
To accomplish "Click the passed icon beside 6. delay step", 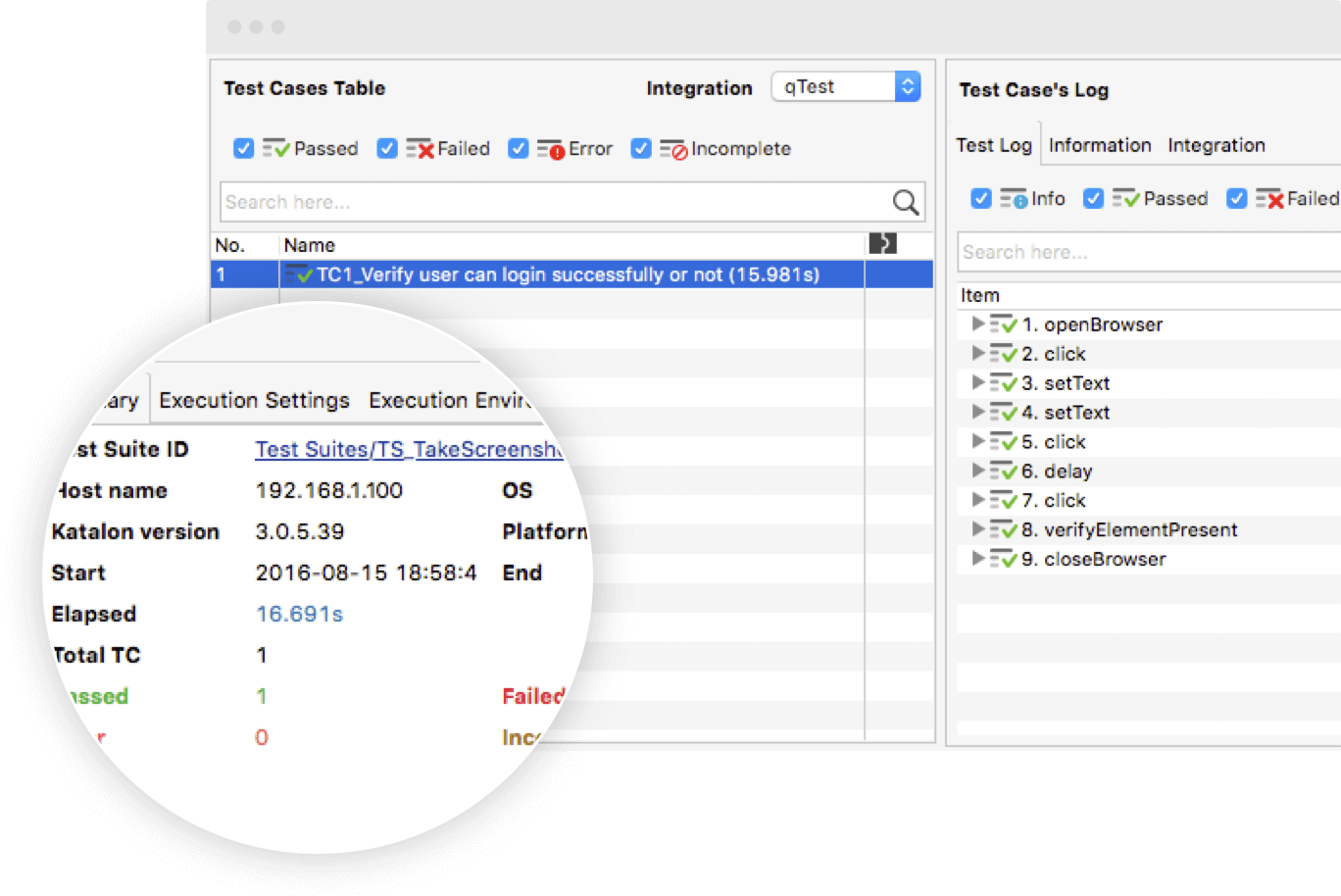I will [x=1003, y=471].
